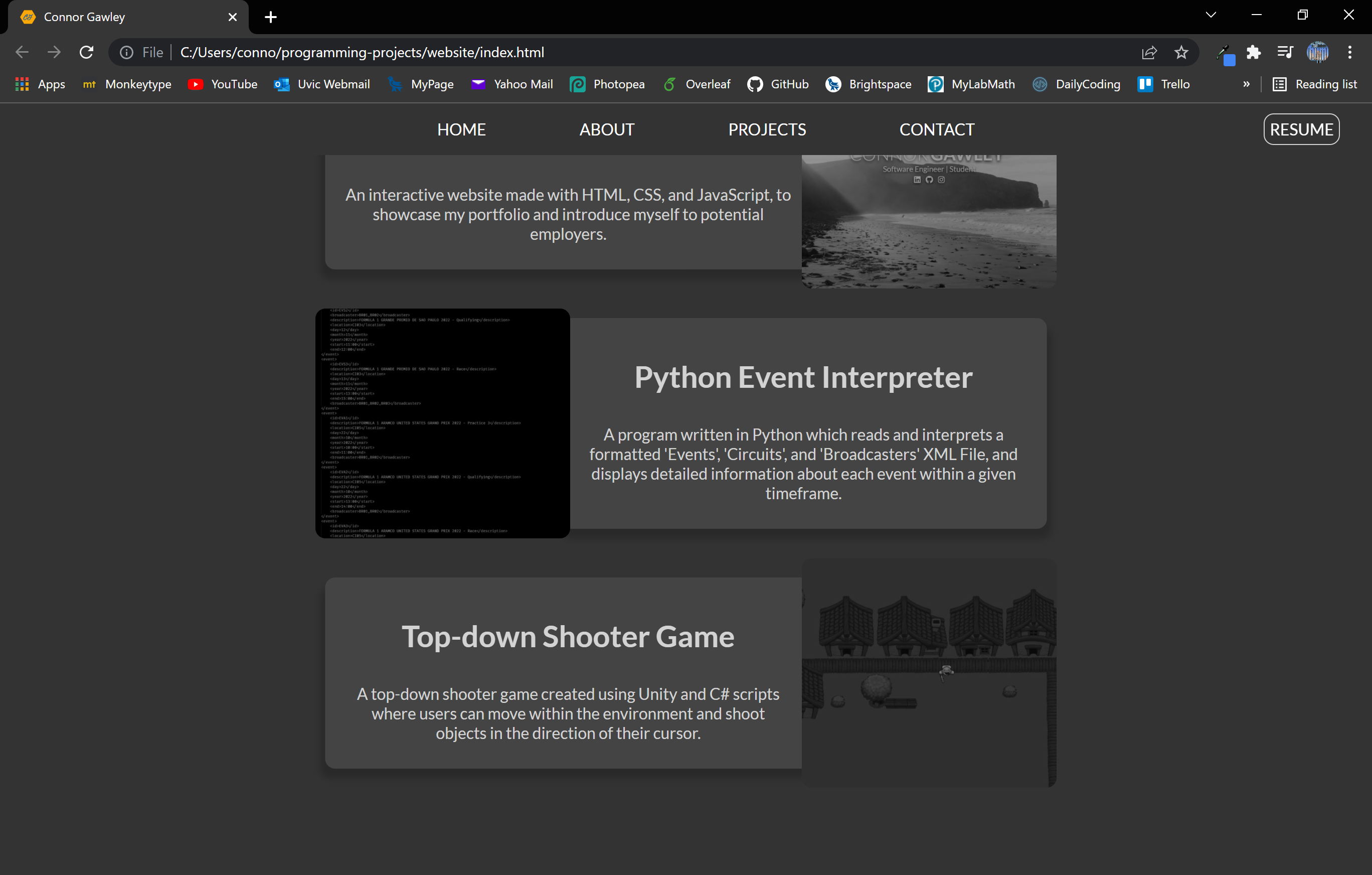Open the Extensions puzzle piece menu
The width and height of the screenshot is (1372, 875).
1254,53
